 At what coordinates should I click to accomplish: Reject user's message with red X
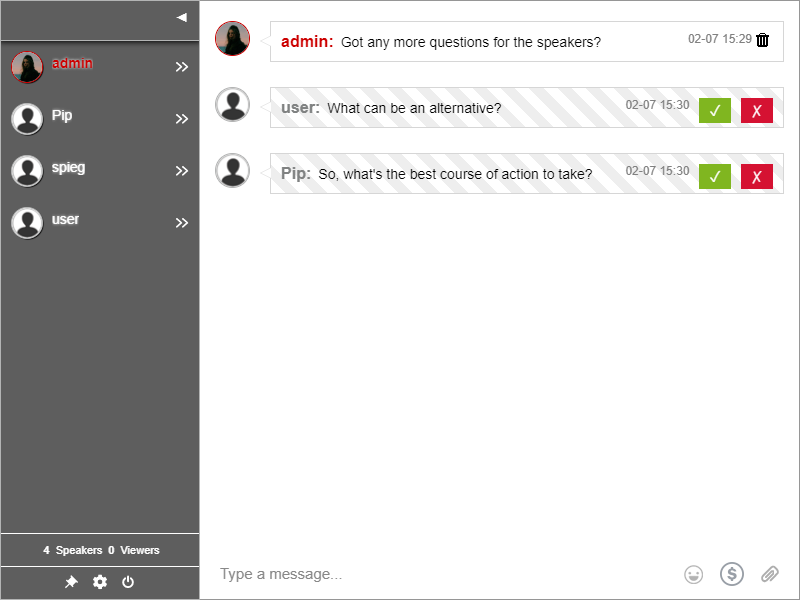(757, 111)
